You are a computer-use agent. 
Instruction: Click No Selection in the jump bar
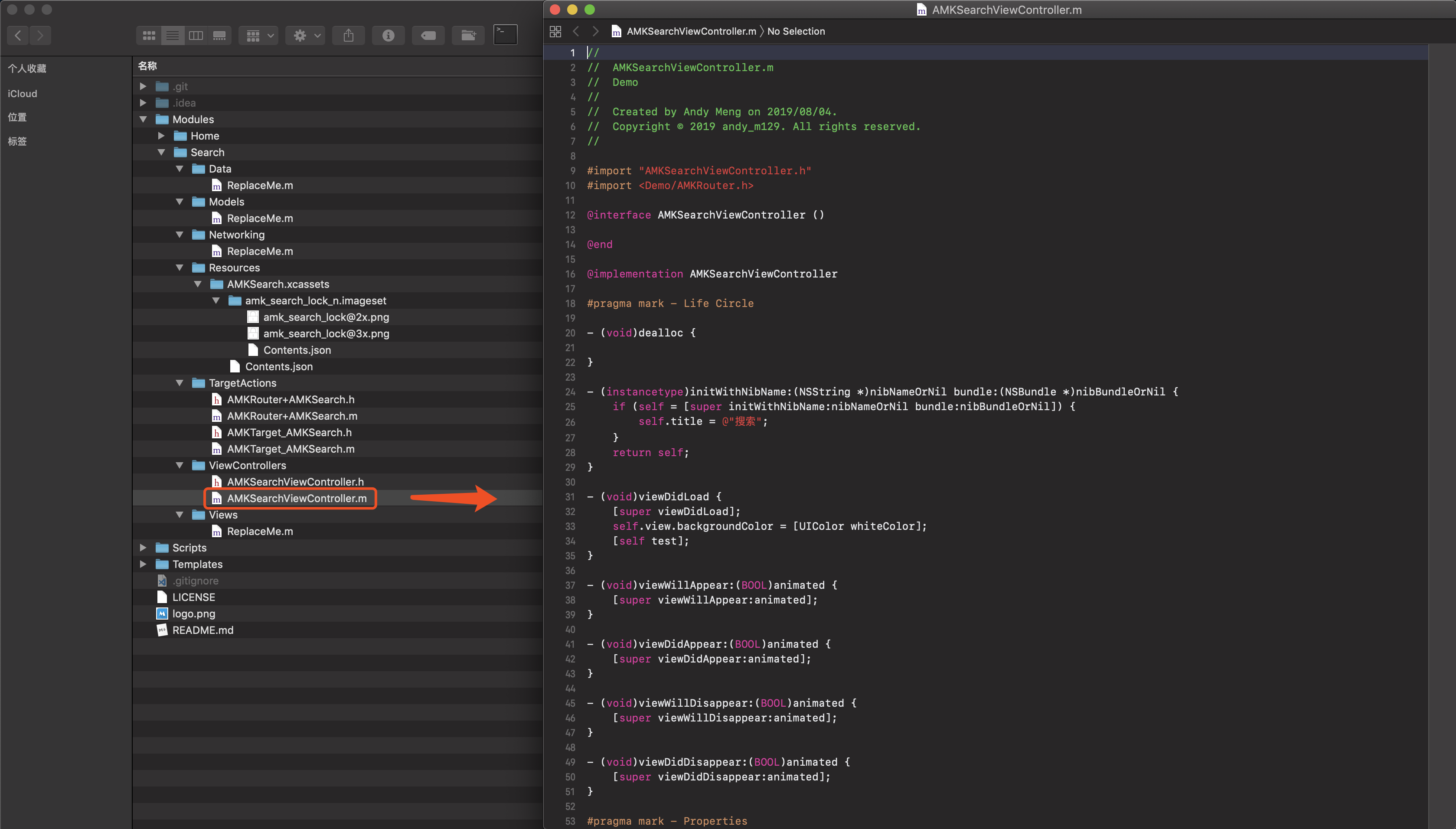click(x=796, y=31)
